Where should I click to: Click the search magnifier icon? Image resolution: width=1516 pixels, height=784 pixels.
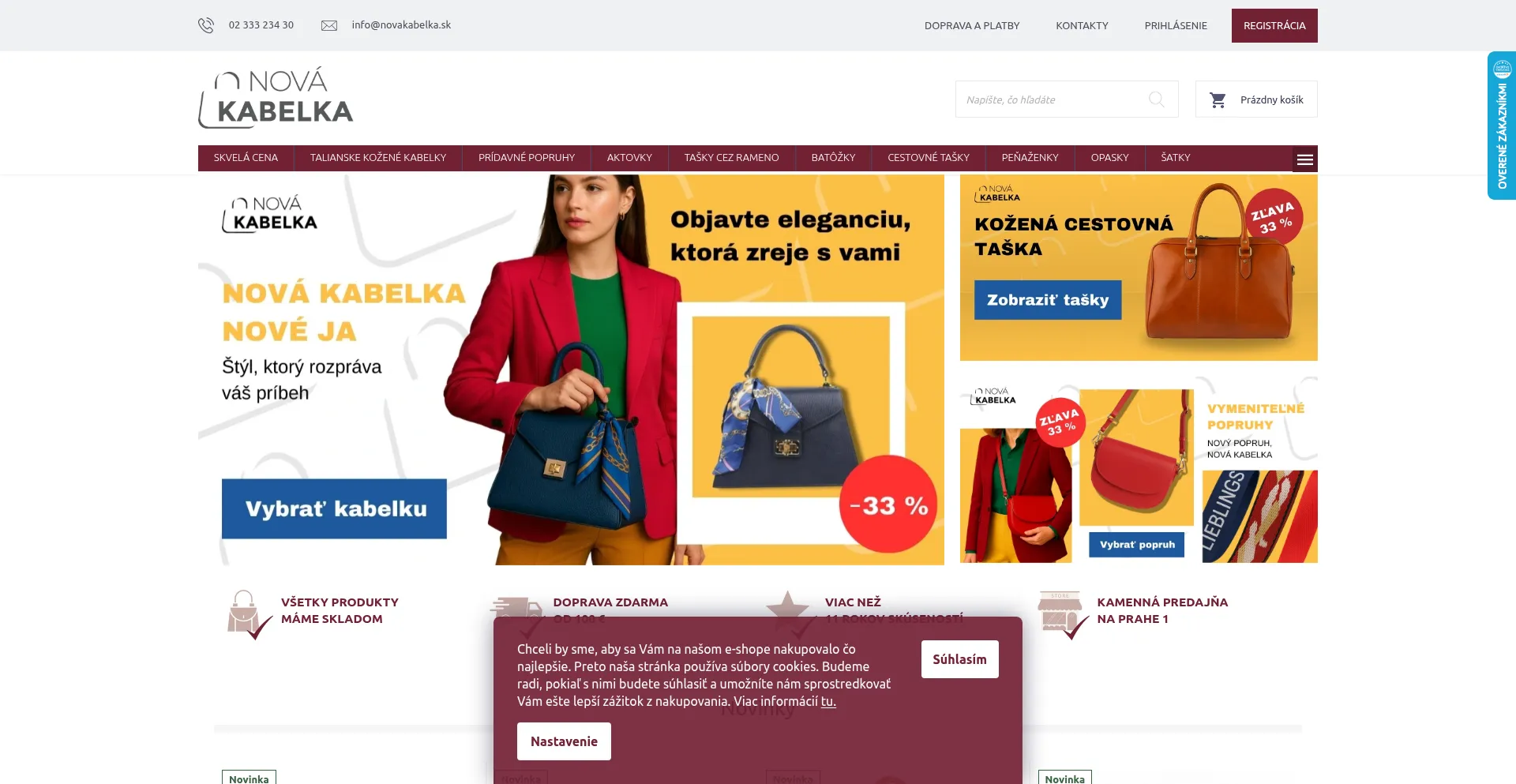coord(1157,99)
